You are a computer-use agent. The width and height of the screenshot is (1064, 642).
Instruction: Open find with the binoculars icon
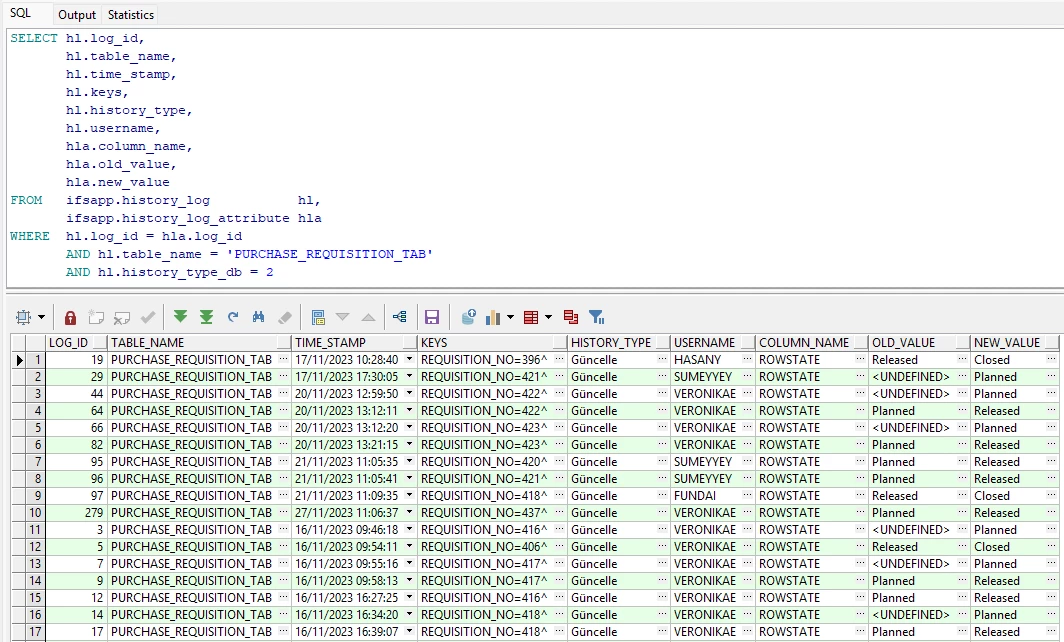(x=259, y=317)
